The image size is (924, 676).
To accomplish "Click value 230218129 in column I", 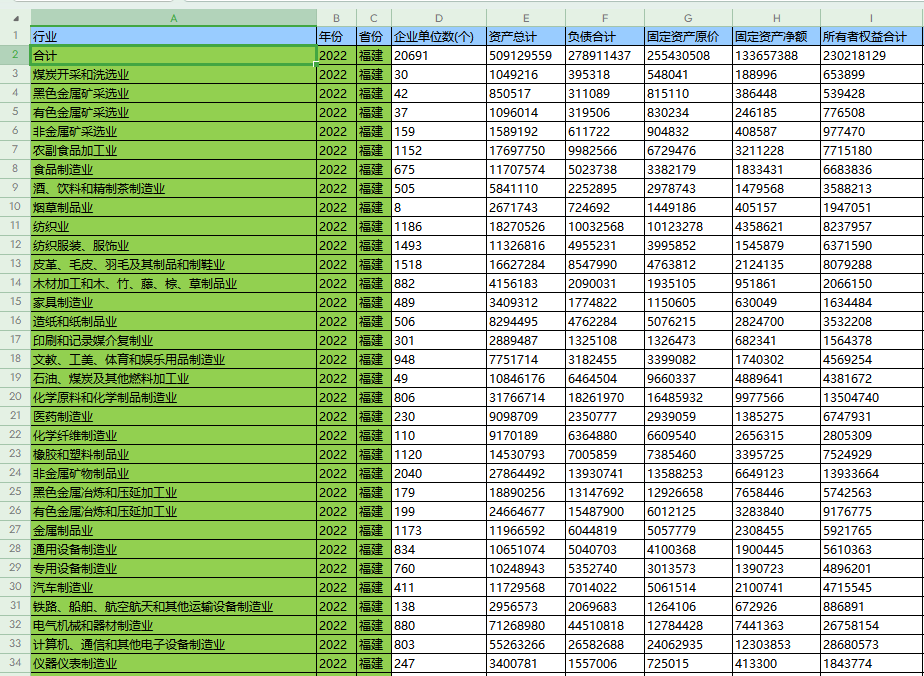I will click(871, 55).
